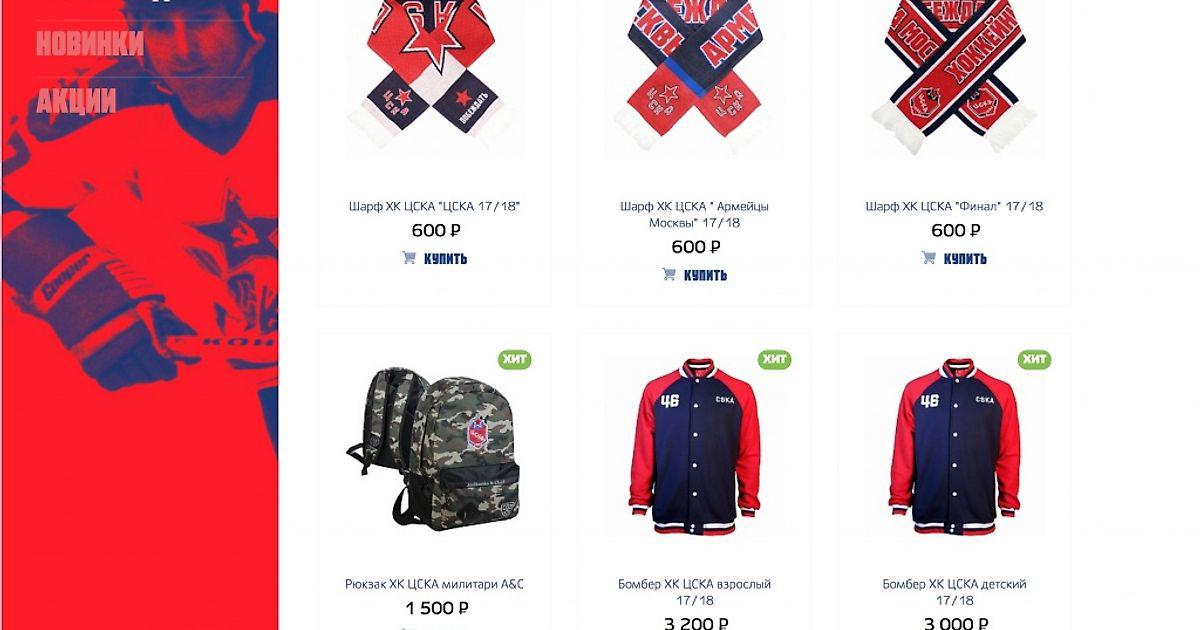Click the ХИТ badge on the camouflage backpack
Viewport: 1200px width, 630px height.
point(514,359)
